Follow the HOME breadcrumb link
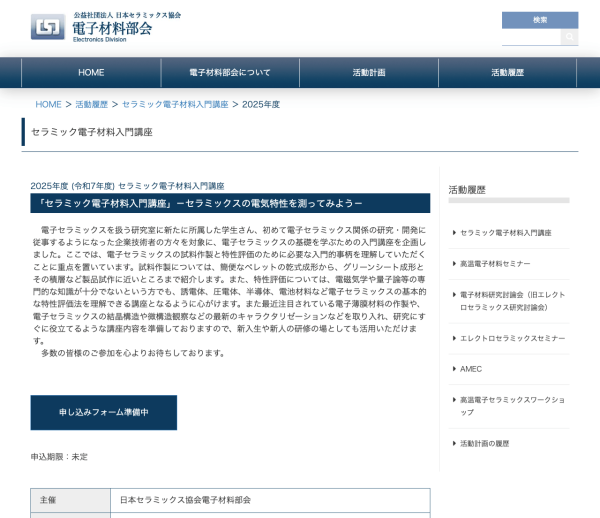The image size is (600, 518). (48, 104)
